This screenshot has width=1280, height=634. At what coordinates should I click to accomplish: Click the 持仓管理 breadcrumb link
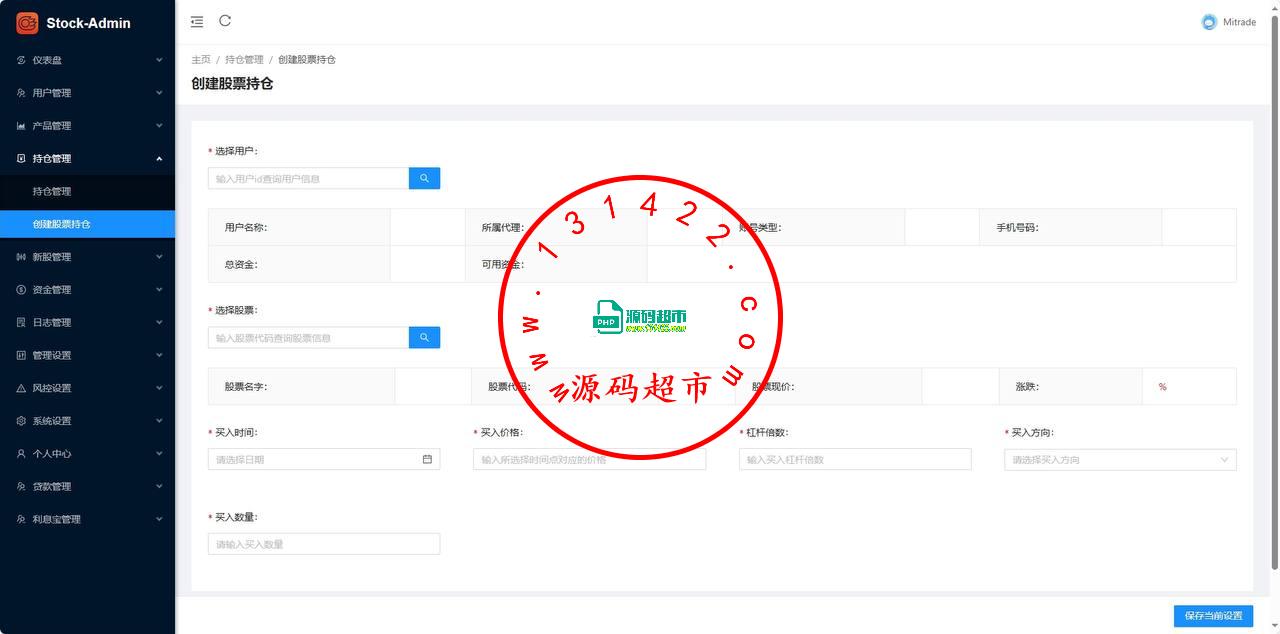[x=244, y=60]
